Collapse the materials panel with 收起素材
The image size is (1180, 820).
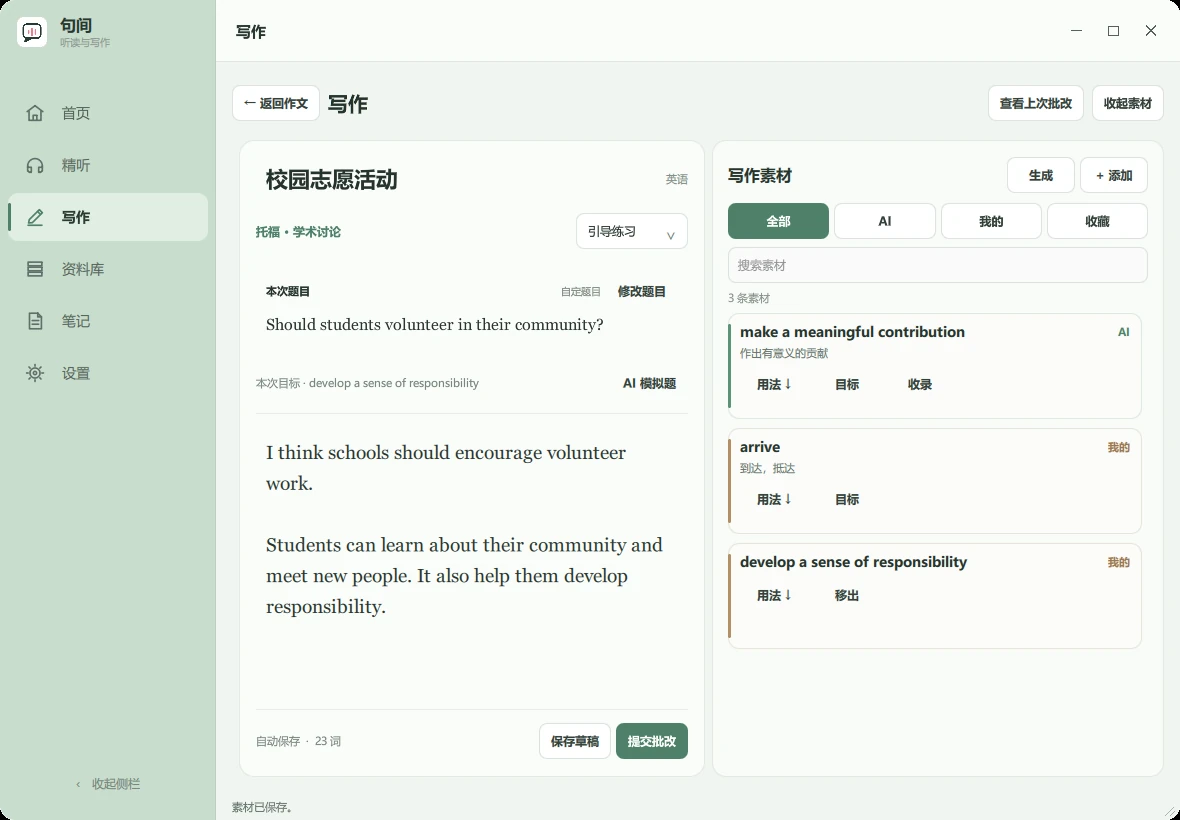coord(1127,103)
